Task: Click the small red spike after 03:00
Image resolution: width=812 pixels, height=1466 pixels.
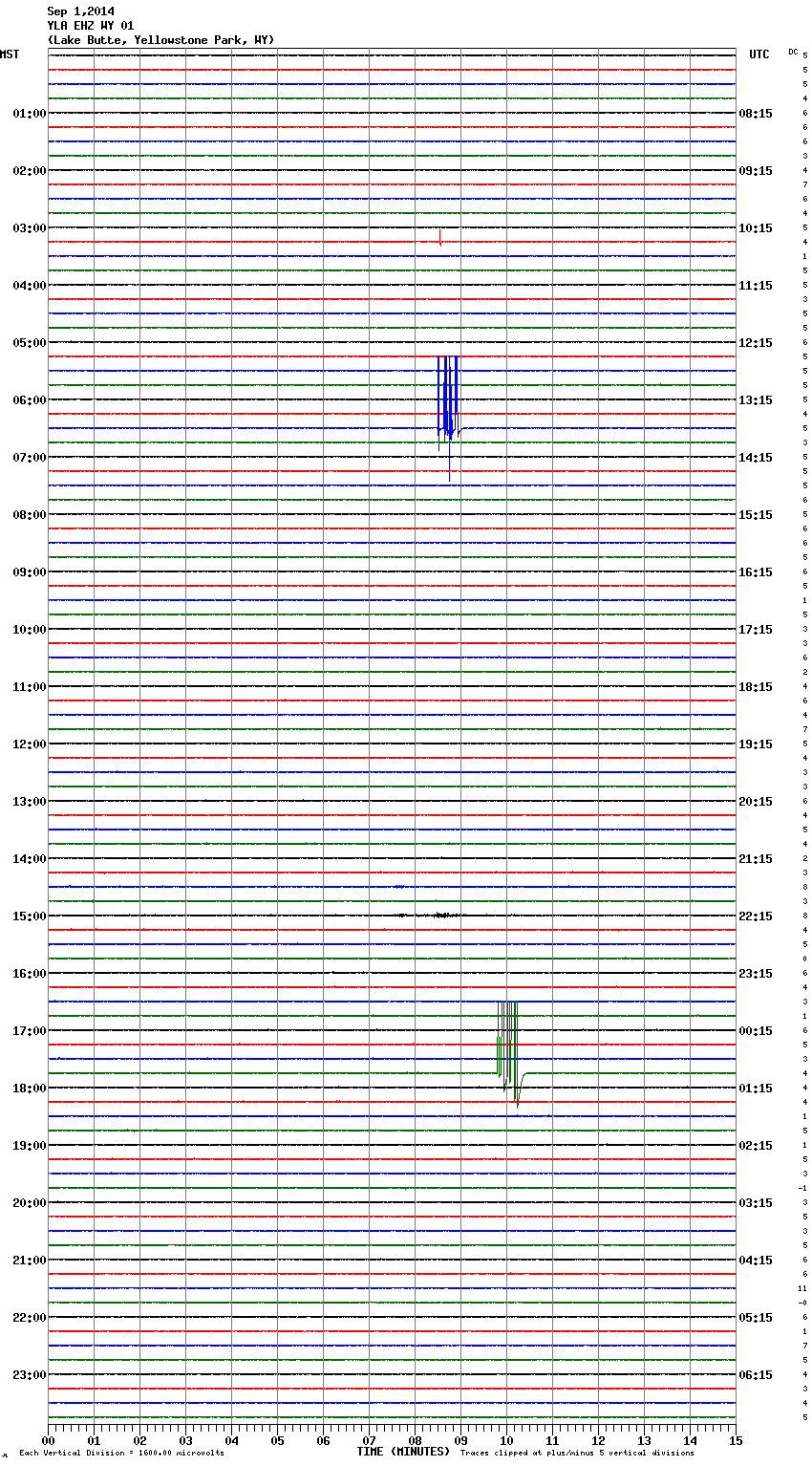Action: 439,238
